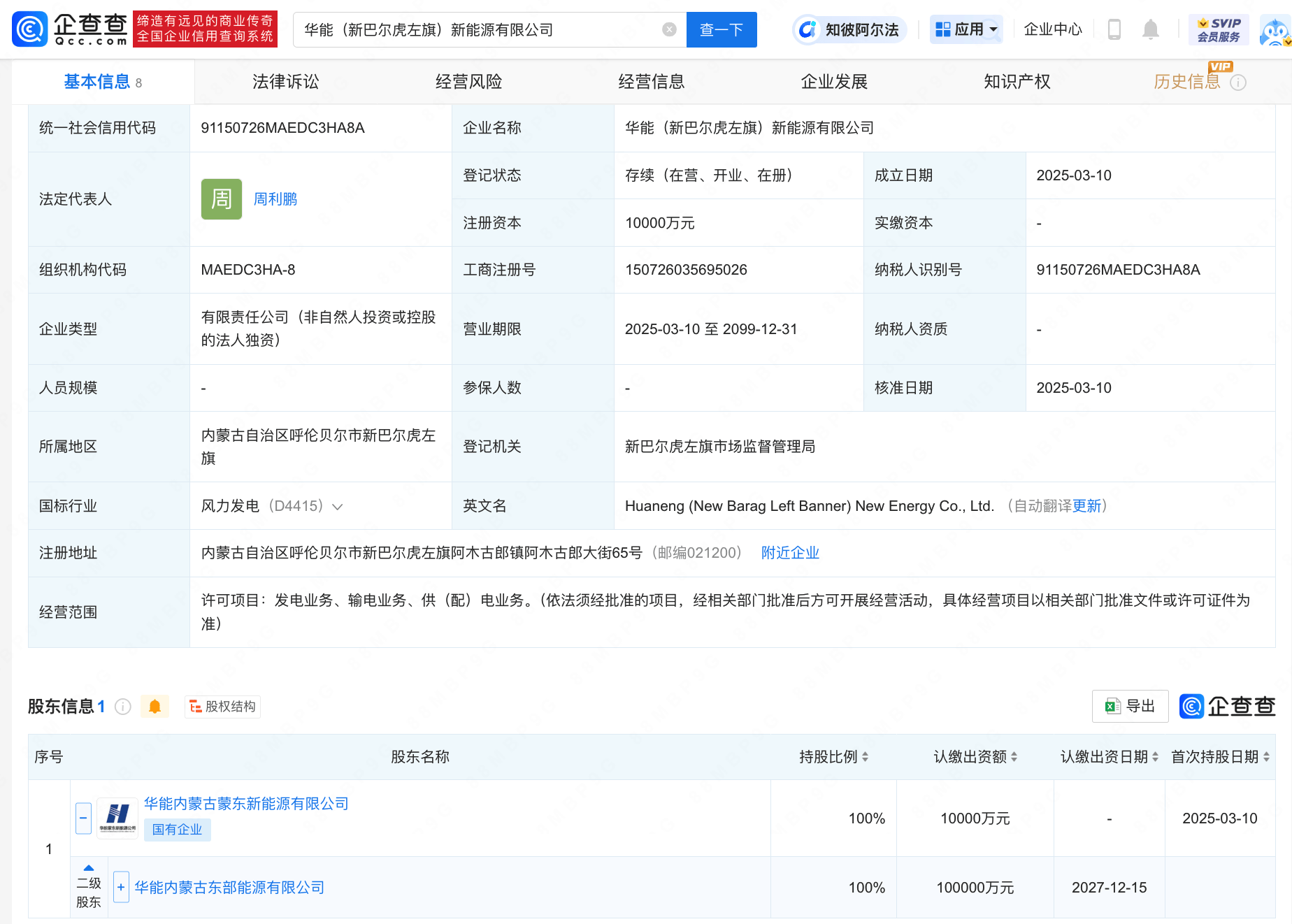Viewport: 1292px width, 924px height.
Task: Expand the 风力发电 industry chevron
Action: 338,507
